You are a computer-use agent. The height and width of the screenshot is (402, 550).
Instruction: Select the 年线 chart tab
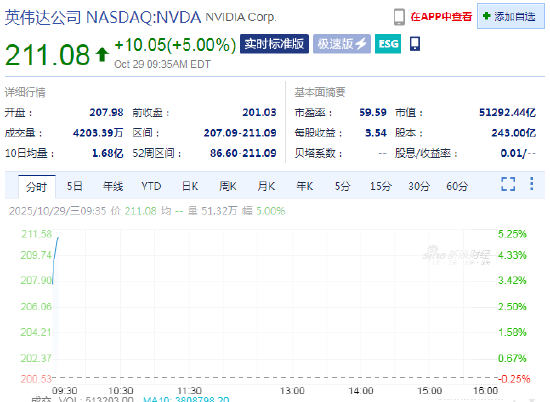(x=113, y=186)
